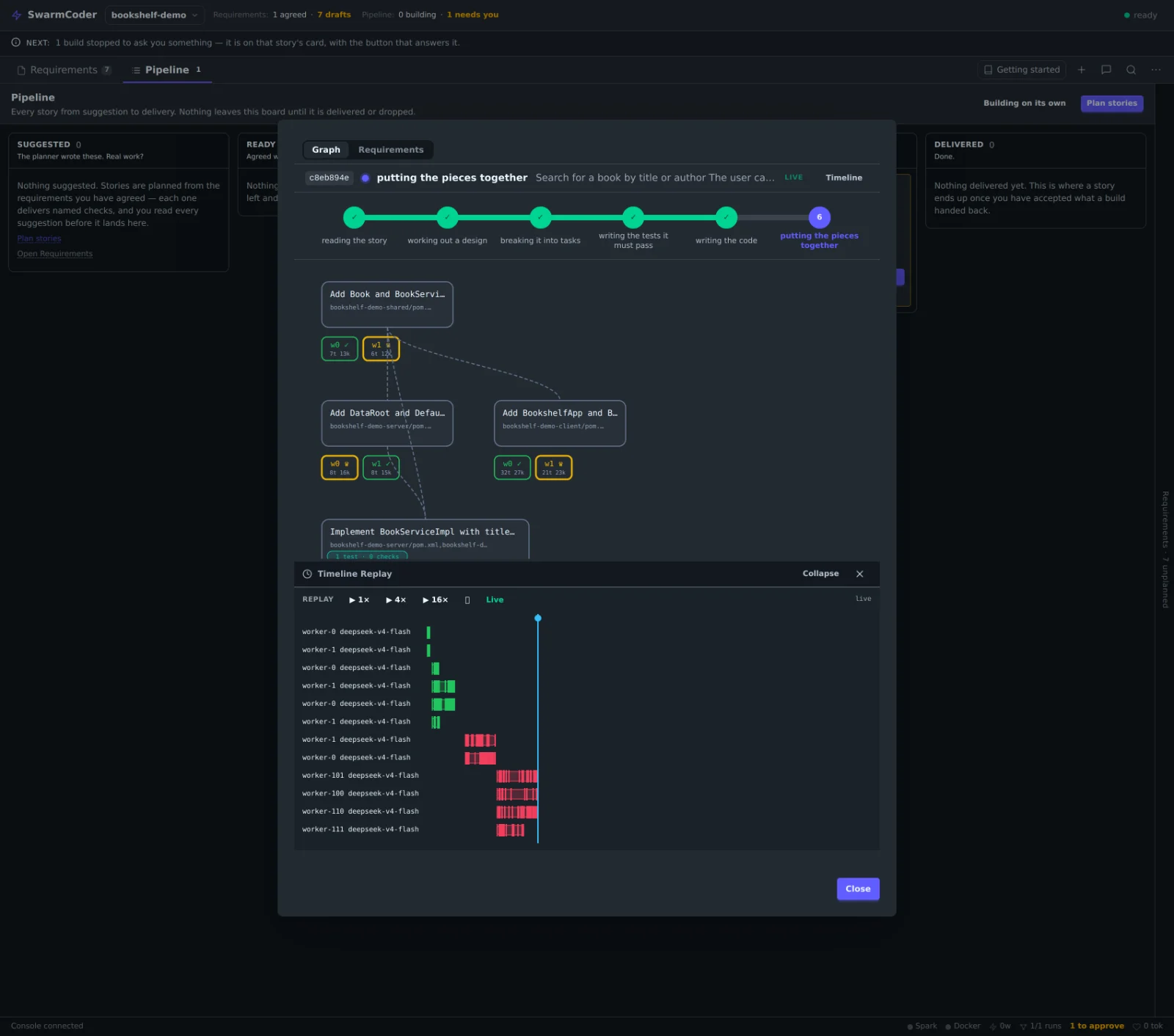The image size is (1174, 1036).
Task: Click the plus icon next to Getting started
Action: [1081, 70]
